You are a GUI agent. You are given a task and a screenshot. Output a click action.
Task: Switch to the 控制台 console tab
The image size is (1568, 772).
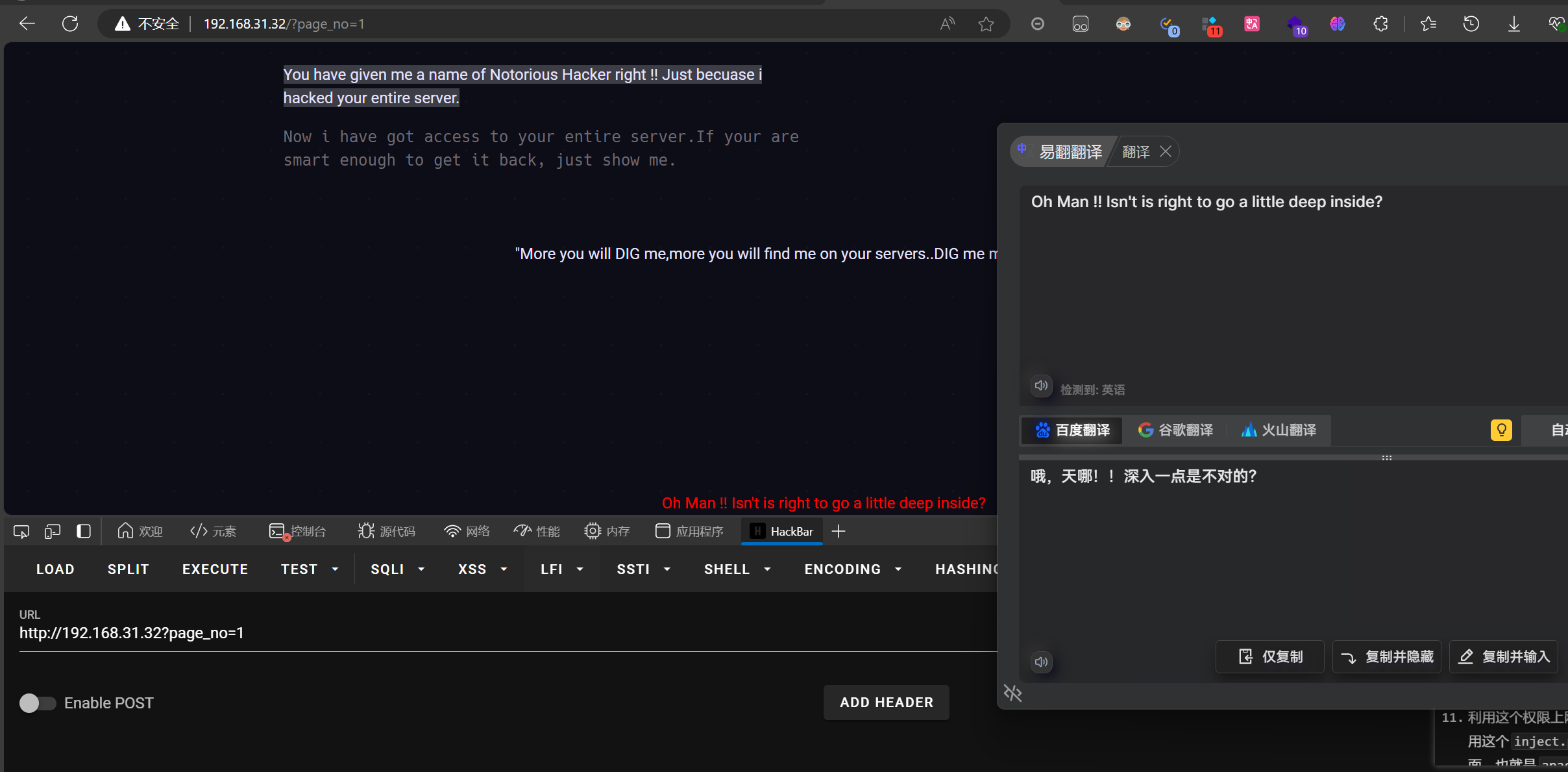pos(297,532)
